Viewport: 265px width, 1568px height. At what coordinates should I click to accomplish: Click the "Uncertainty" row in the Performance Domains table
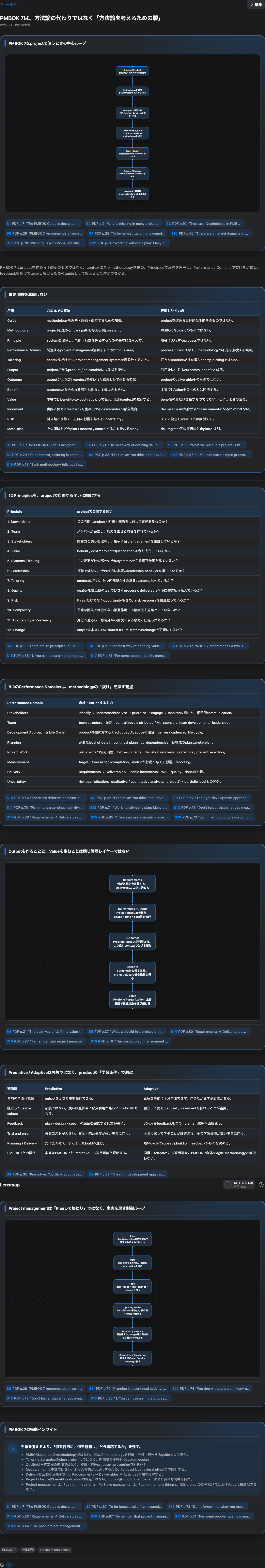click(132, 782)
